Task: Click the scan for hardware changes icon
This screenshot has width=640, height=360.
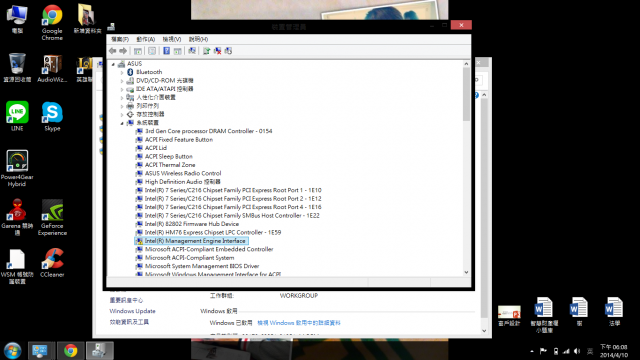Action: pyautogui.click(x=192, y=51)
